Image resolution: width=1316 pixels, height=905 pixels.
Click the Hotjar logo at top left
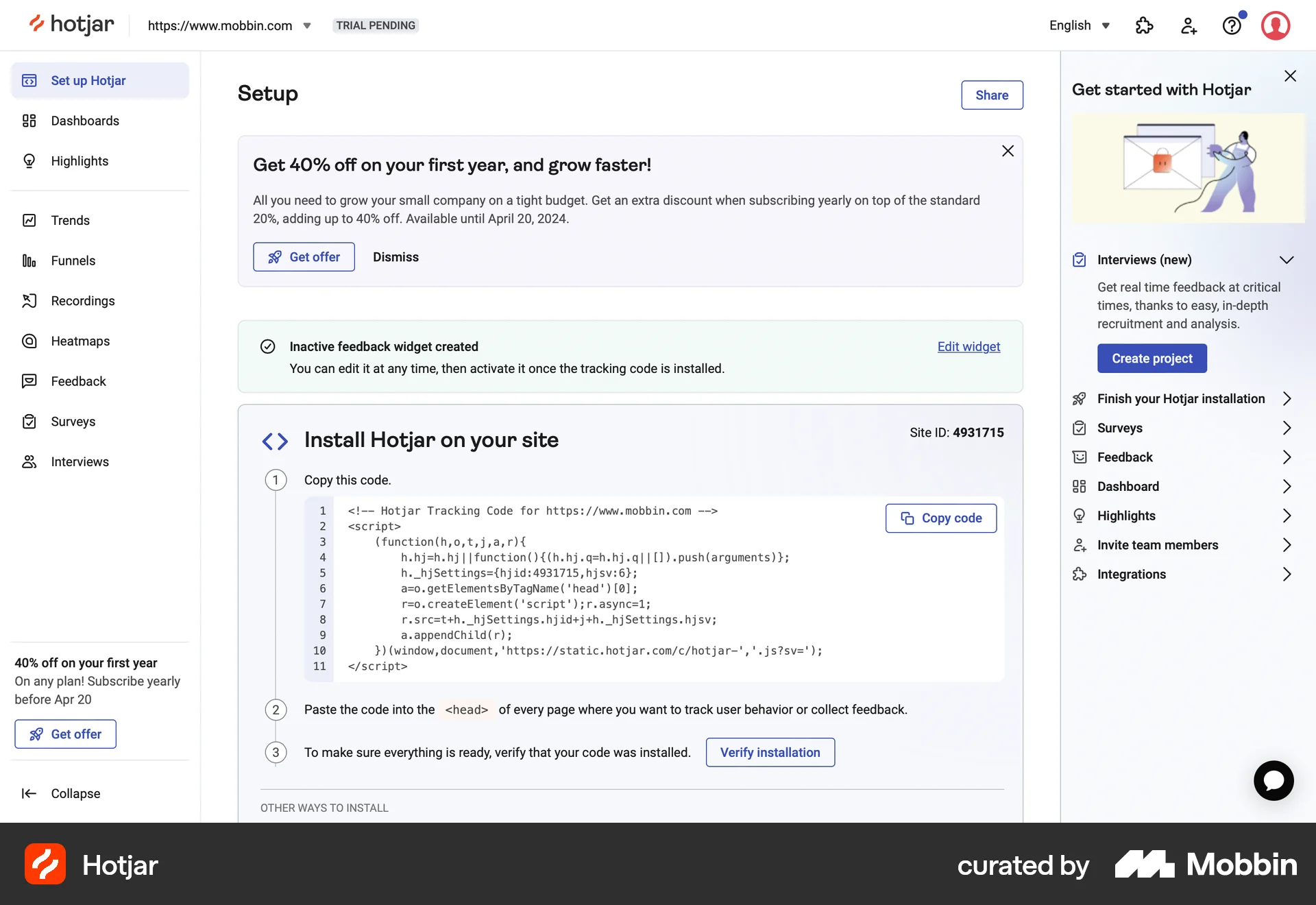pyautogui.click(x=71, y=24)
